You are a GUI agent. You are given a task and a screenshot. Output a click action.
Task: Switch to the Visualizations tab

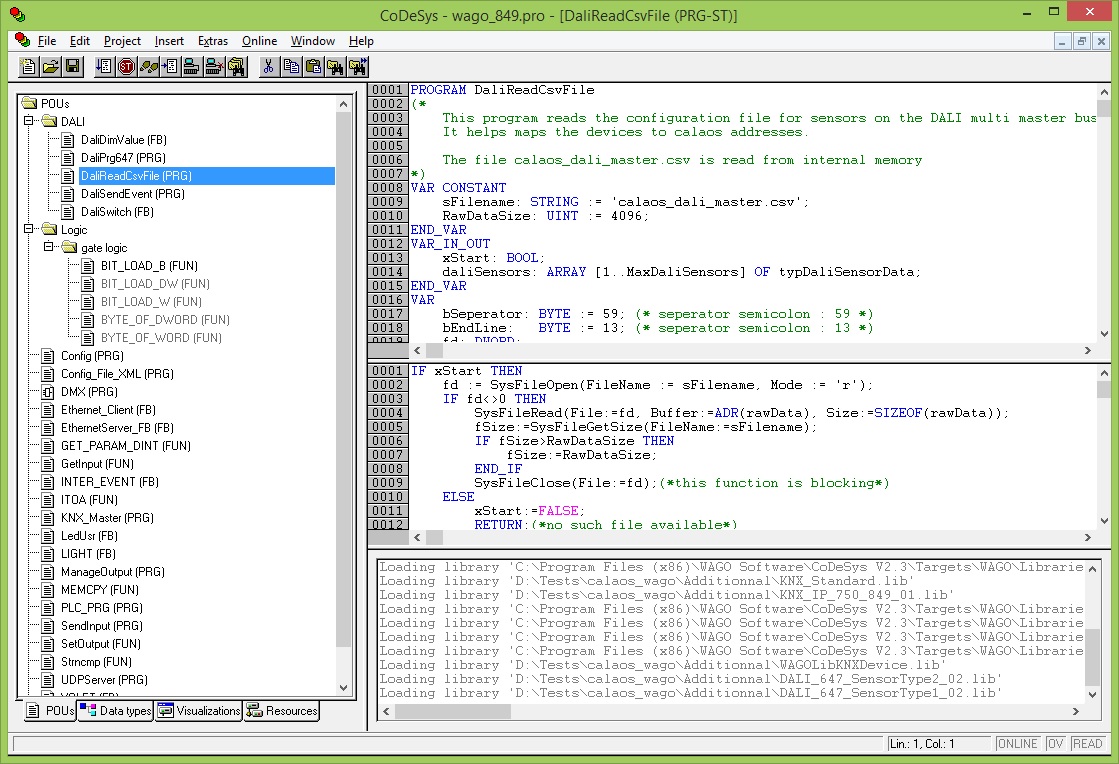[199, 710]
